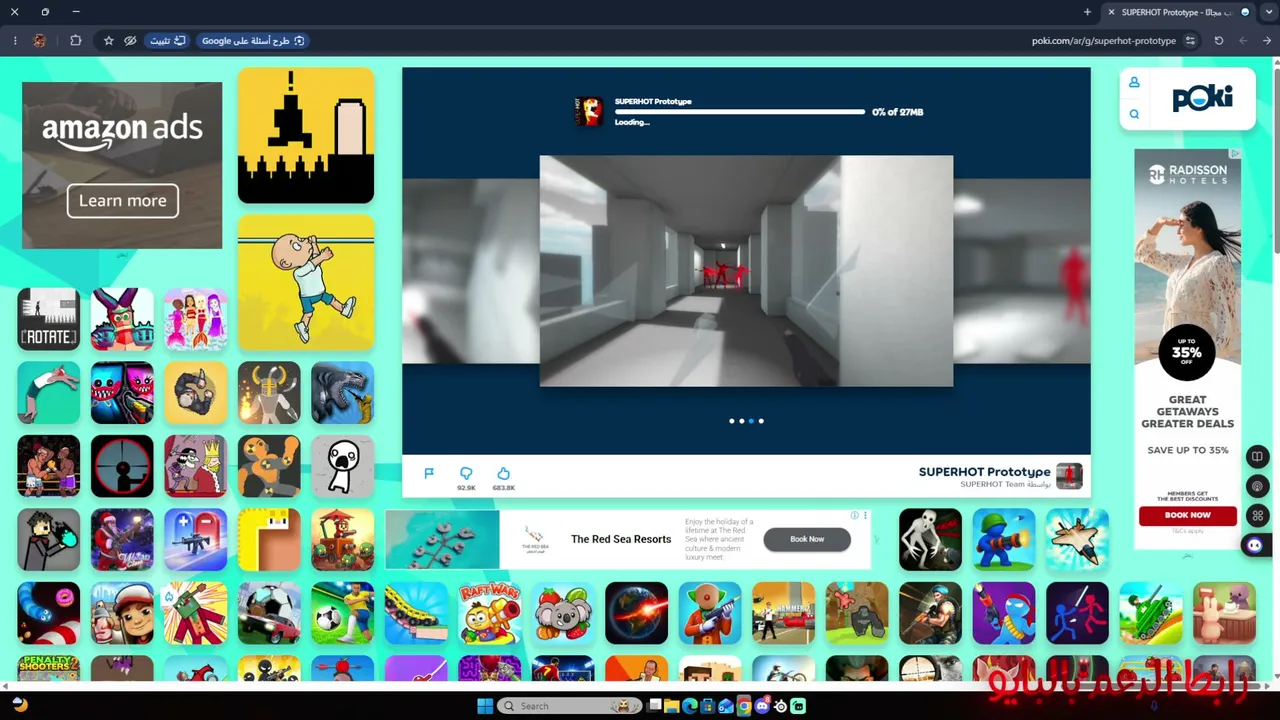Open the green tank hill game tile
The width and height of the screenshot is (1280, 720).
click(x=1150, y=613)
